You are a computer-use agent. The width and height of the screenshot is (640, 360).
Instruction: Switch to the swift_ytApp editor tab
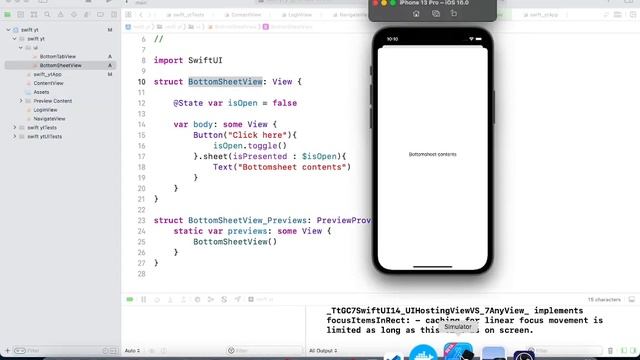click(x=541, y=15)
